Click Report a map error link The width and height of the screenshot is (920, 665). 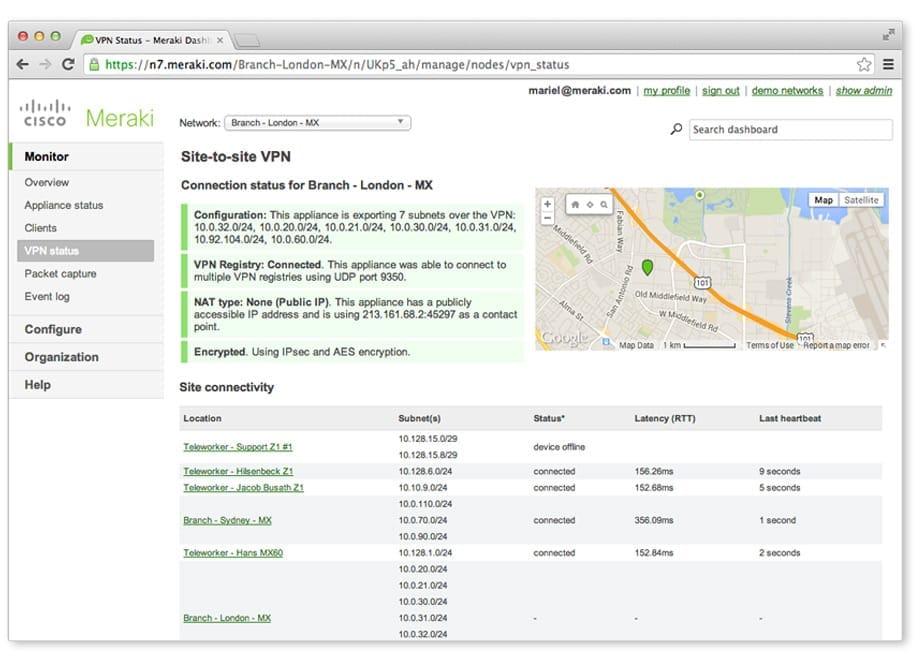click(836, 346)
